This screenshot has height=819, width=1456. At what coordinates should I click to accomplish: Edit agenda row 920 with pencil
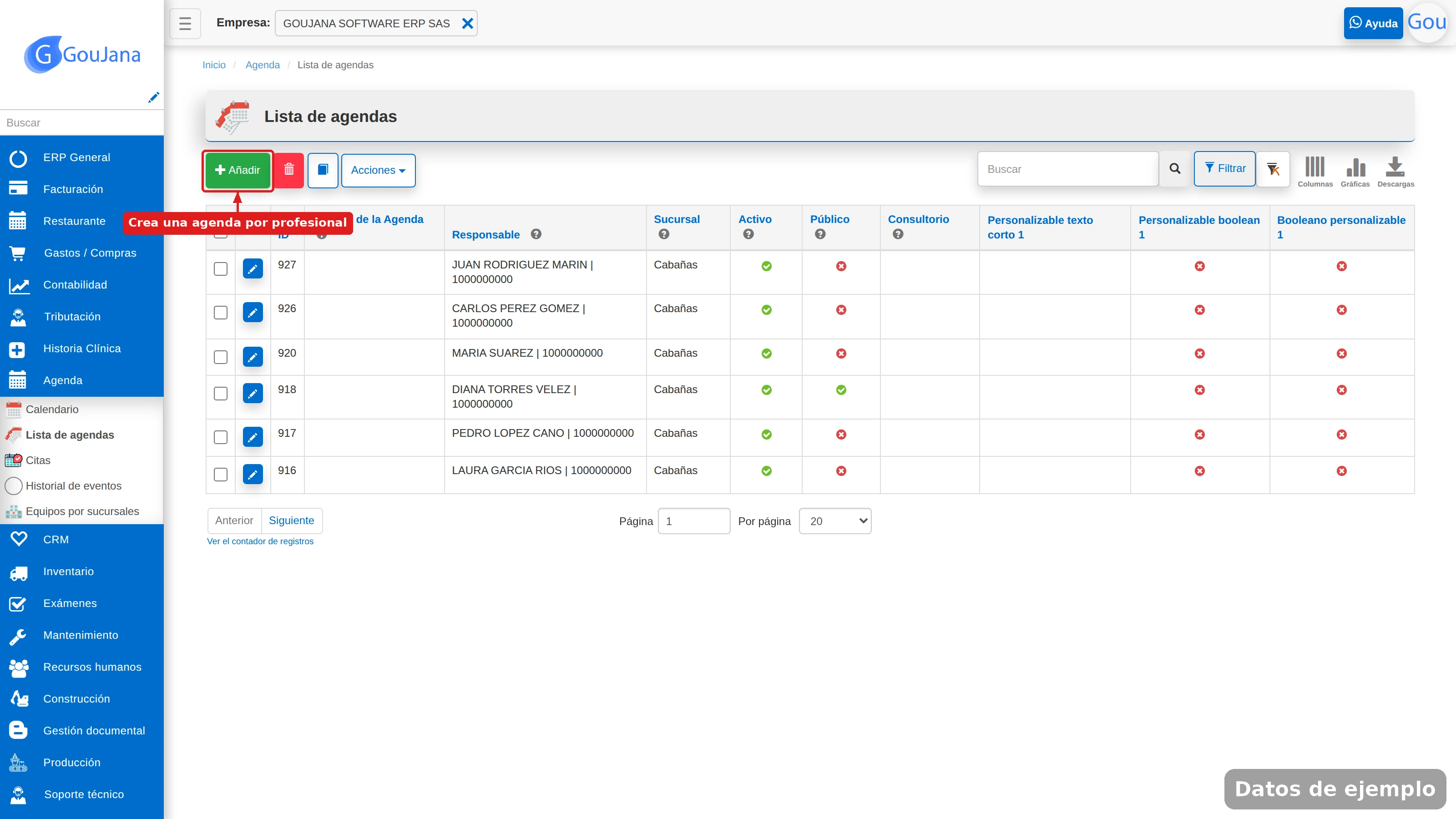coord(253,357)
